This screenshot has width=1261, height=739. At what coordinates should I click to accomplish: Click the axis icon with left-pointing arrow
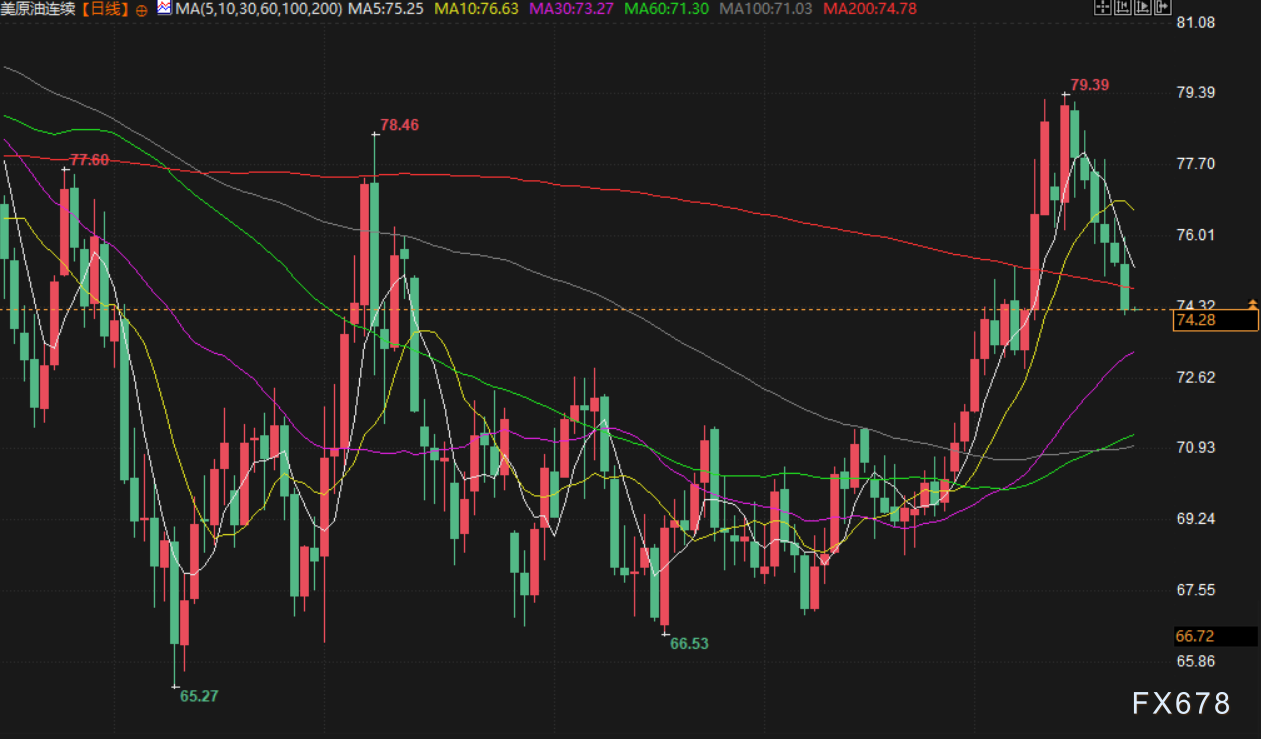coord(1122,9)
